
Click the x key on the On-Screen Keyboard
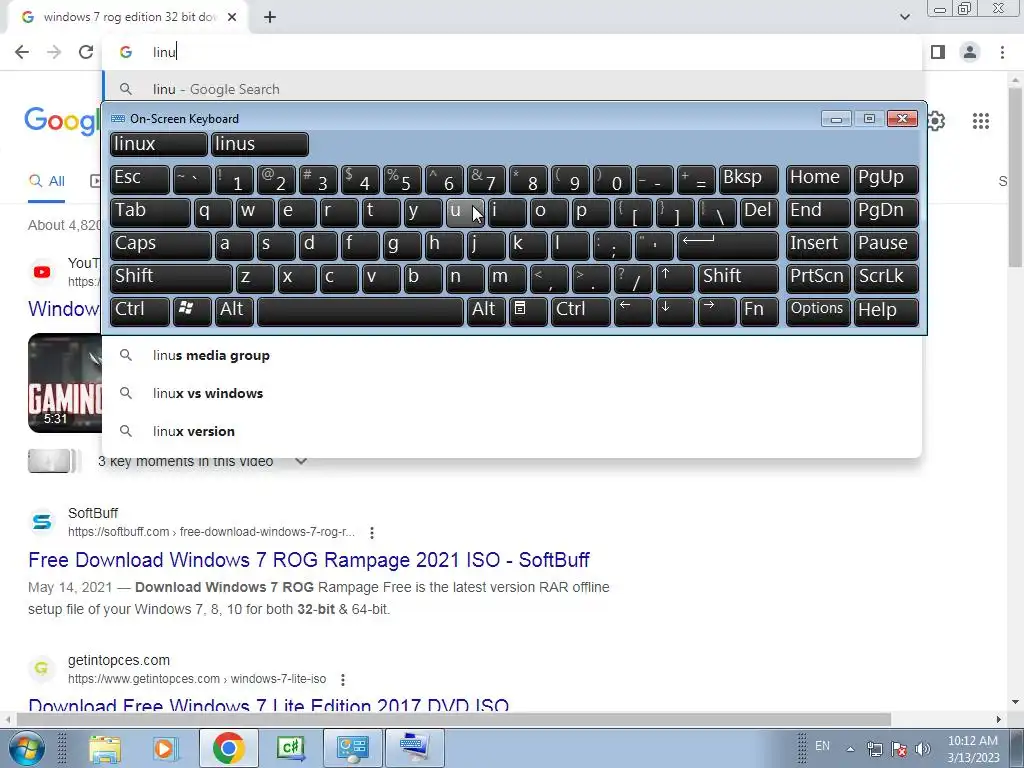297,278
